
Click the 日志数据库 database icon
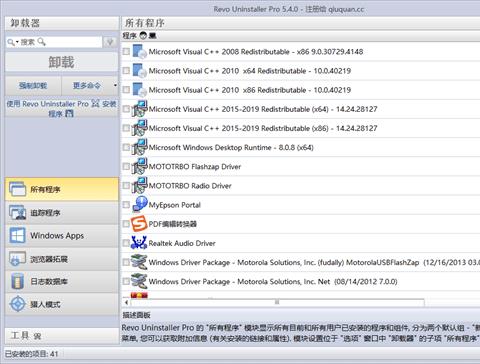pyautogui.click(x=17, y=281)
